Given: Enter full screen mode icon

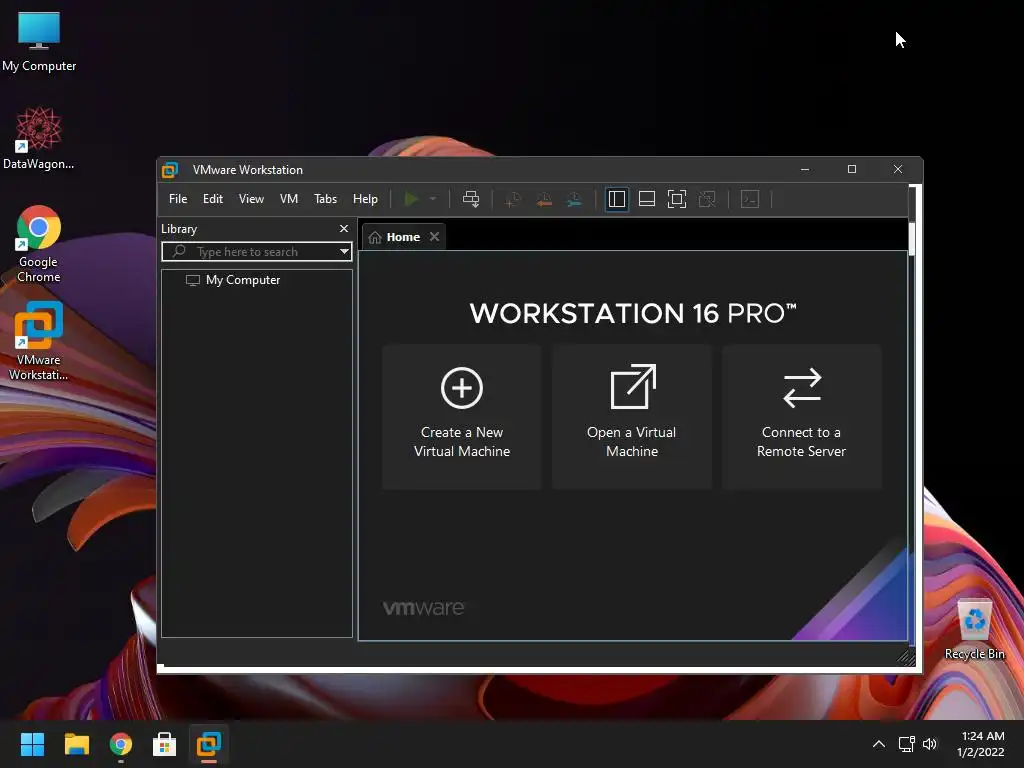Looking at the screenshot, I should coord(677,199).
